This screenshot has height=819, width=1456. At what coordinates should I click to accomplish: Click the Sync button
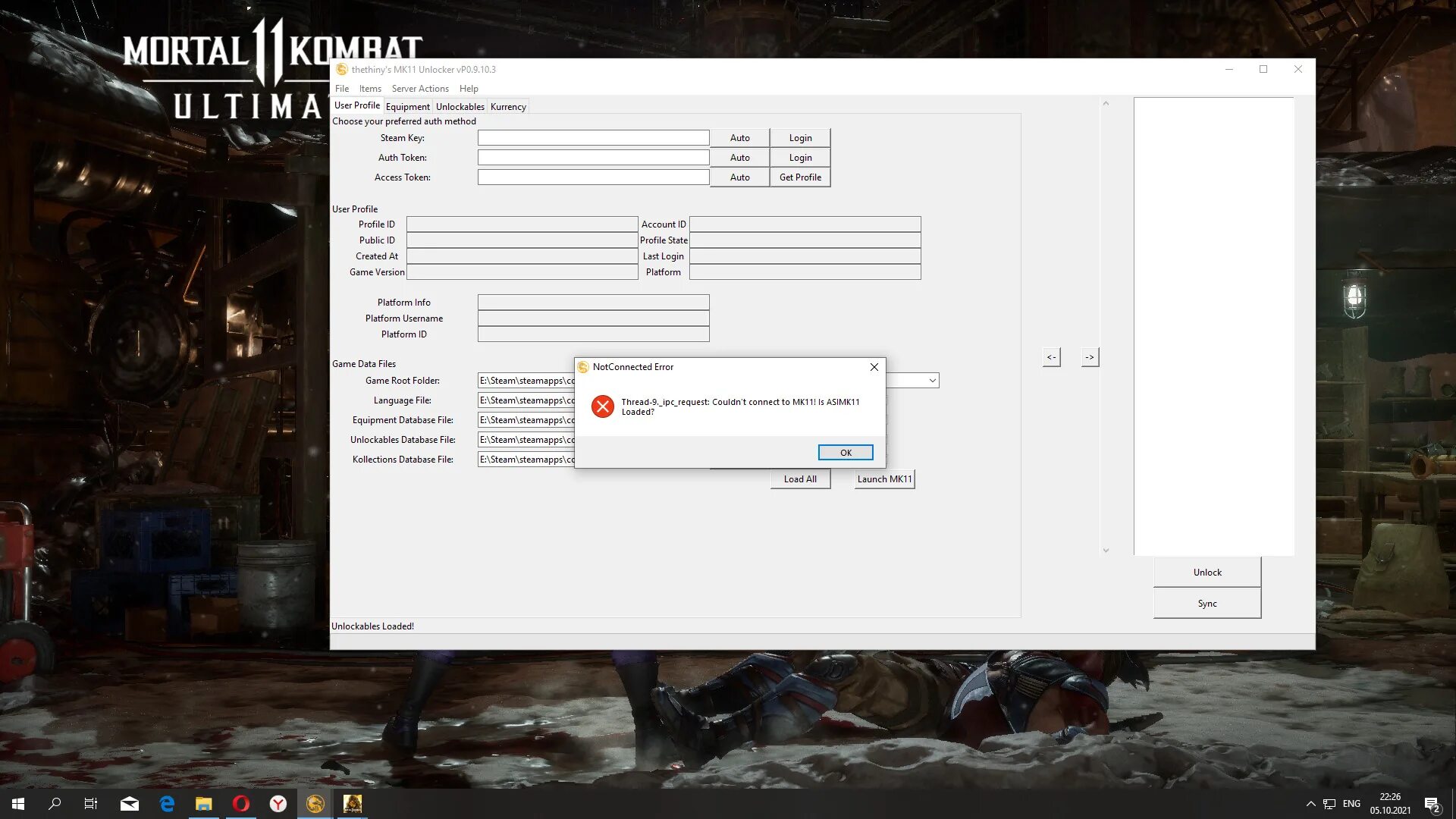click(1207, 604)
